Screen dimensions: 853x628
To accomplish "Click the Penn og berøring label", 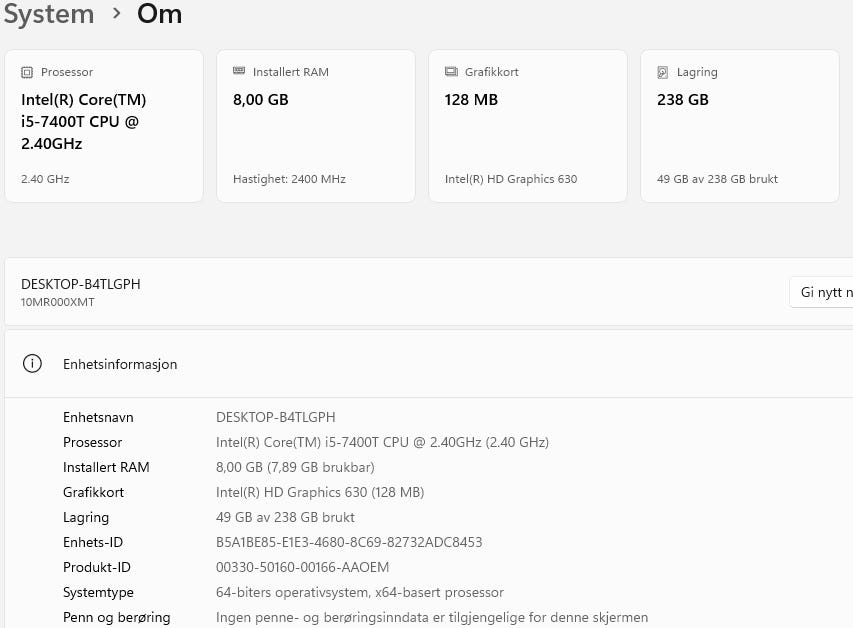I will point(116,618).
